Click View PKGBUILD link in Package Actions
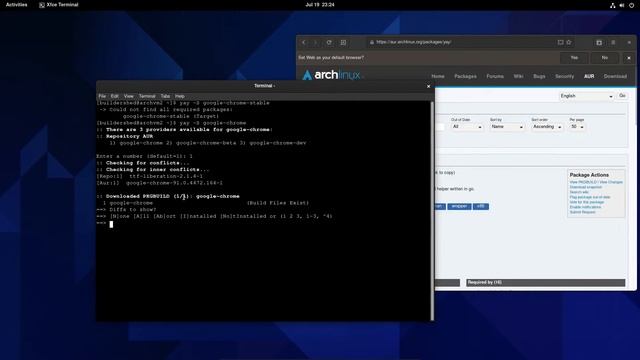This screenshot has height=360, width=640. click(583, 182)
